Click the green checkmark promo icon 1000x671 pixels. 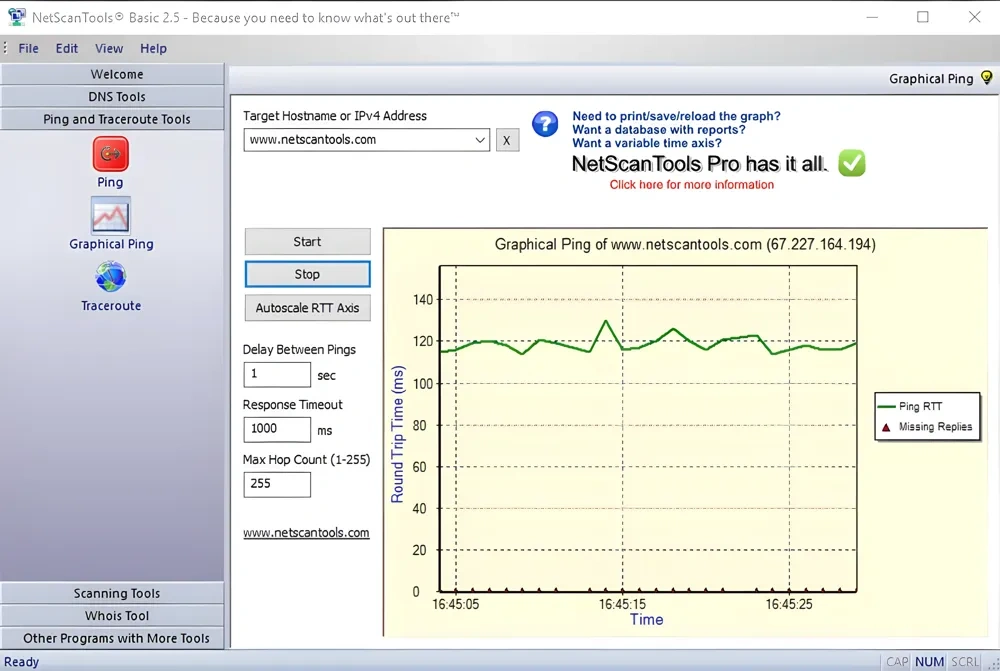[851, 163]
